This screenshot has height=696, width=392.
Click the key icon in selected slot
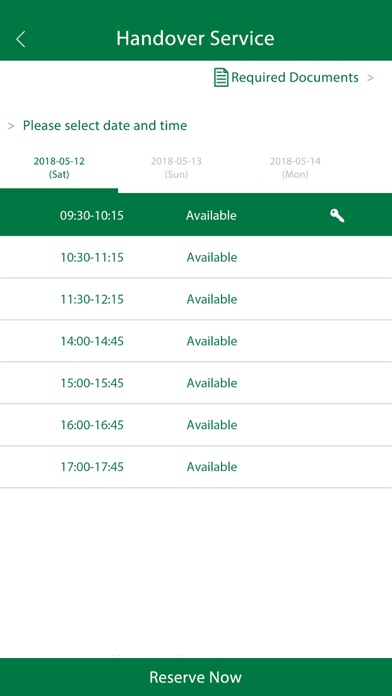click(337, 216)
